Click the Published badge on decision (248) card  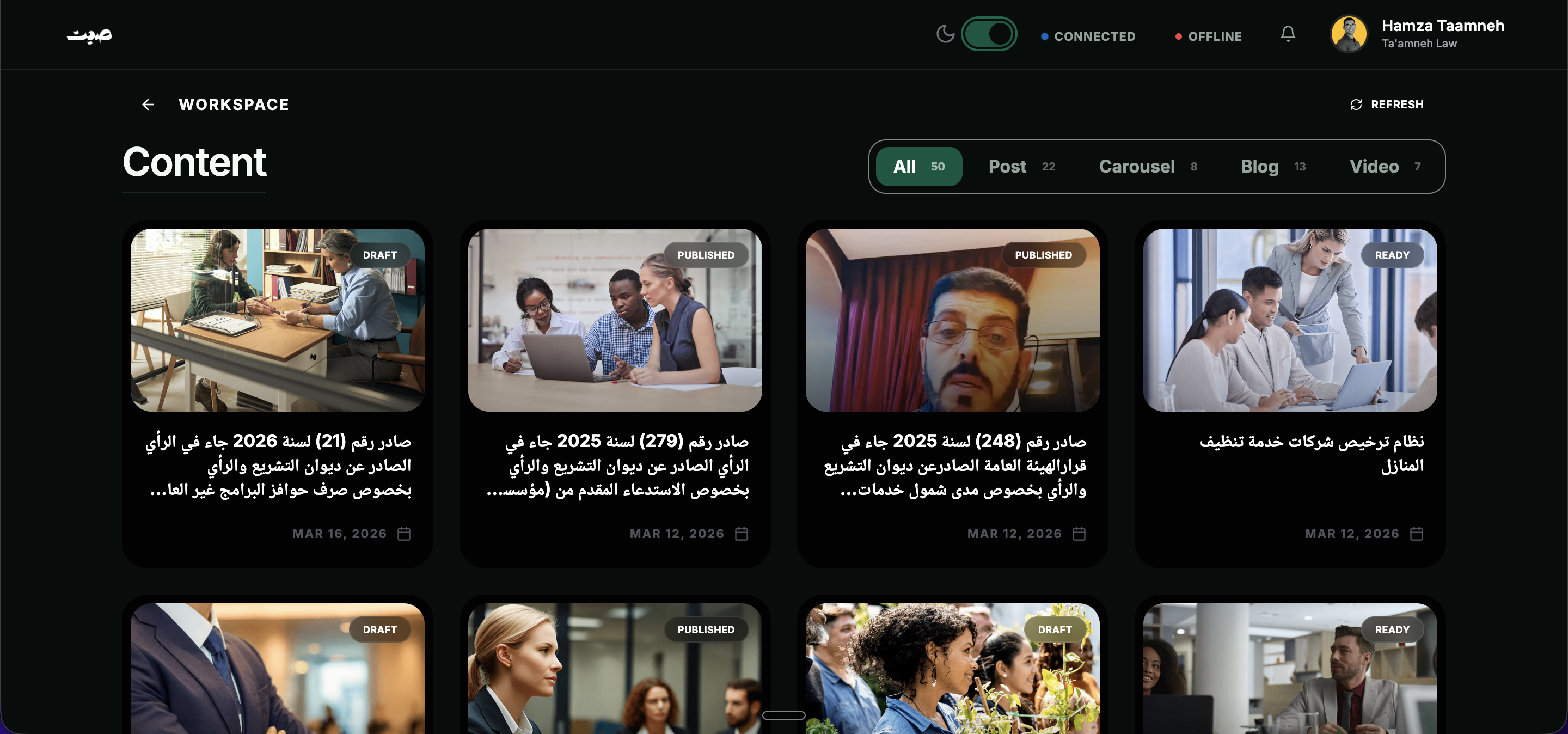click(1043, 255)
